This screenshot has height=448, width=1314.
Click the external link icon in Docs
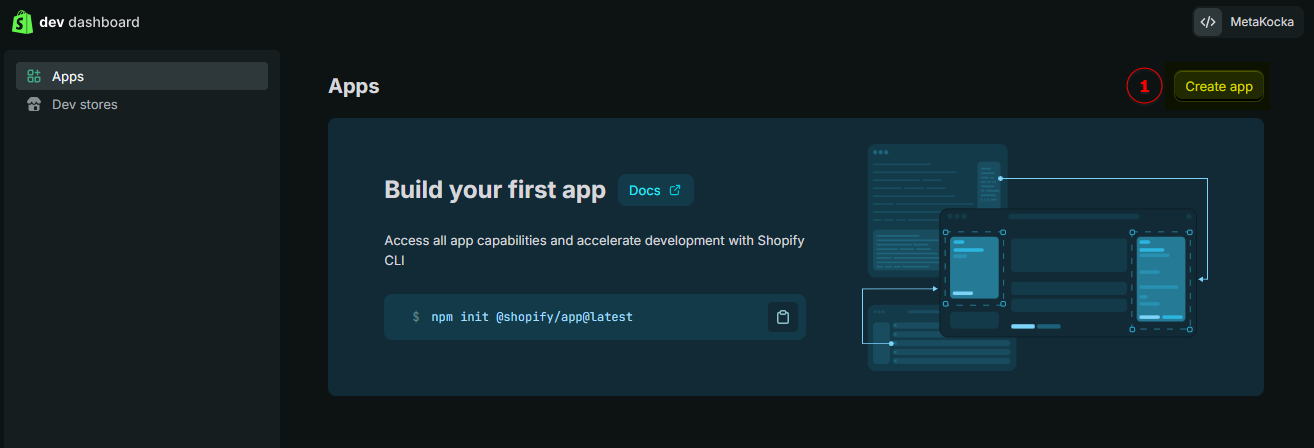click(x=675, y=190)
